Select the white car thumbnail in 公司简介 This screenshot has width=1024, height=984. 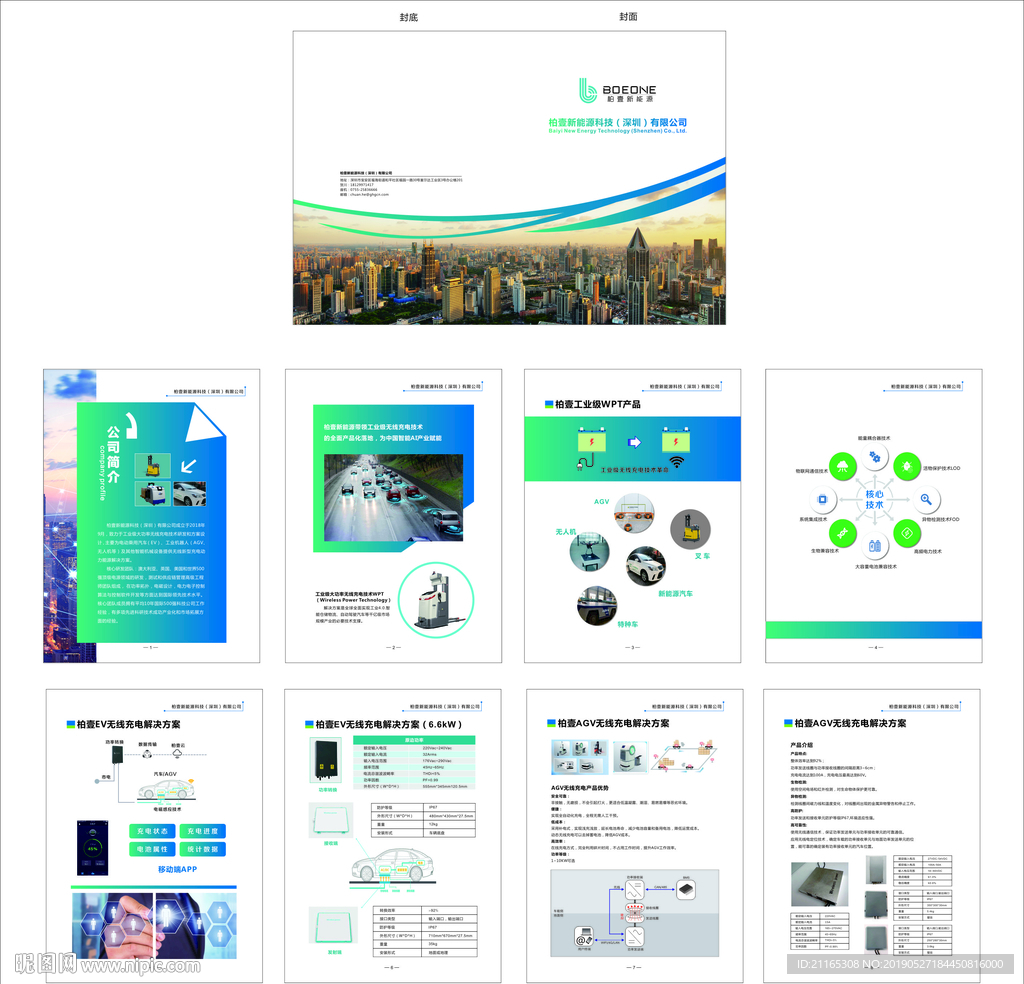click(189, 494)
